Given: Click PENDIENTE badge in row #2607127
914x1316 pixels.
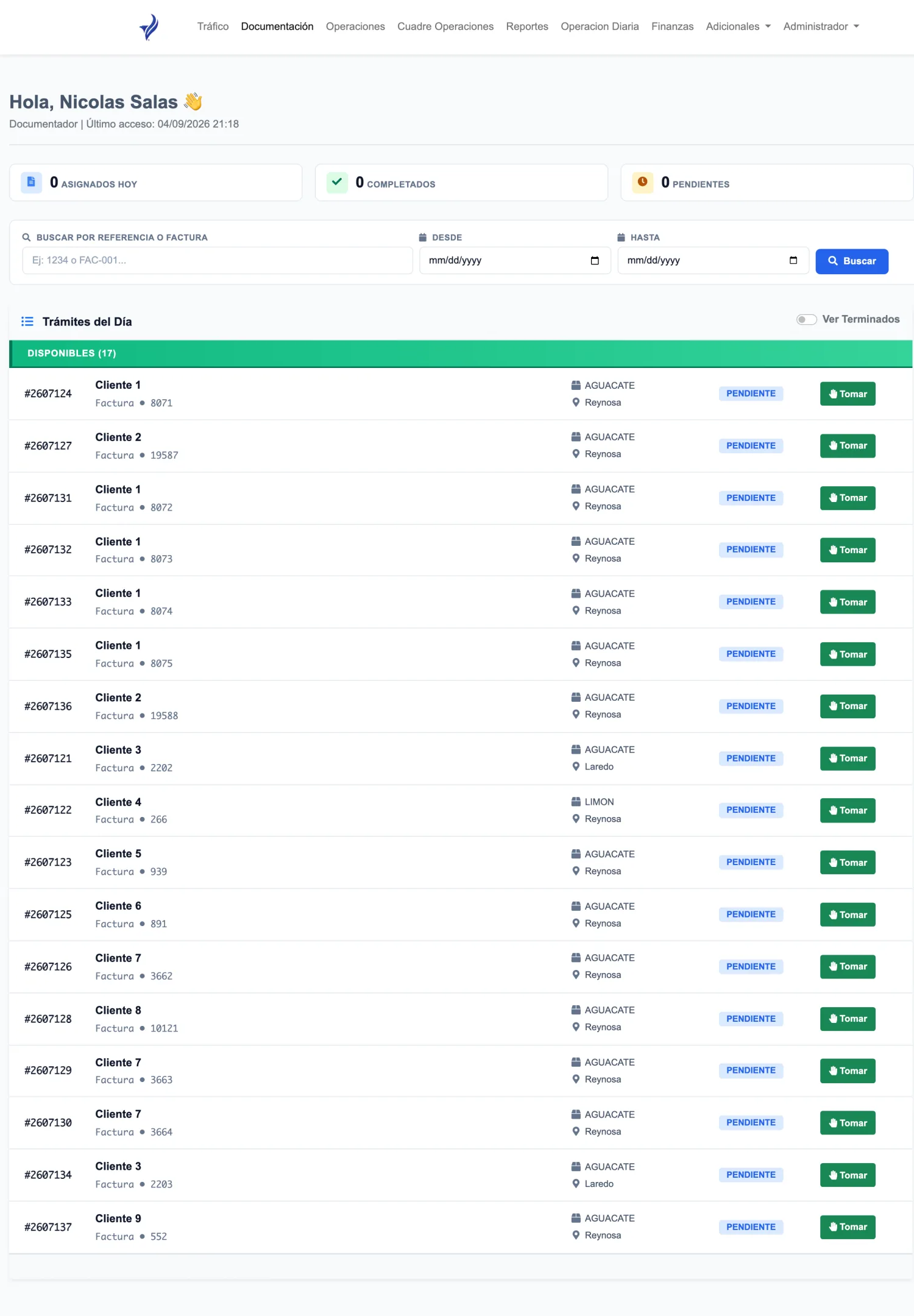Looking at the screenshot, I should click(x=751, y=445).
